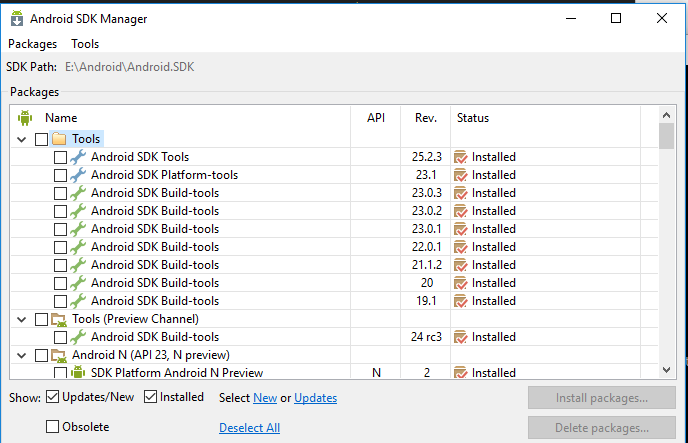This screenshot has width=688, height=443.
Task: Click installed status icon for Build-tools 24 rc3
Action: point(461,337)
